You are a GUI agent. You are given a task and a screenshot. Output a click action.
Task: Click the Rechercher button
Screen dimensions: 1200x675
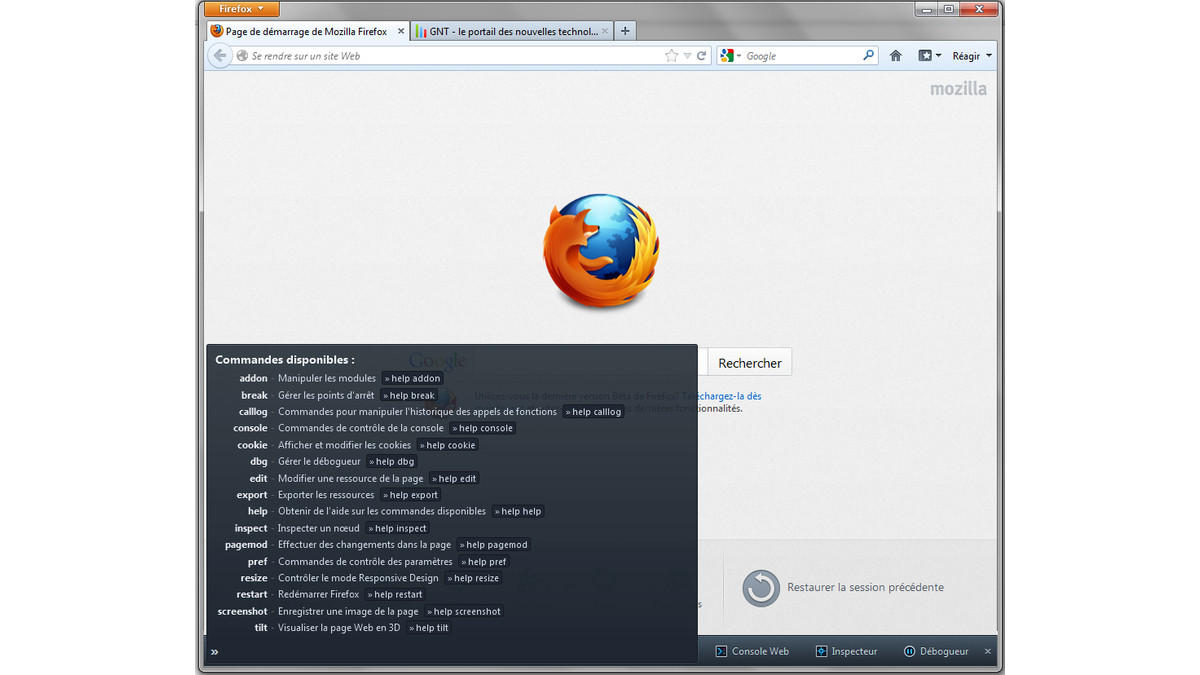(748, 362)
